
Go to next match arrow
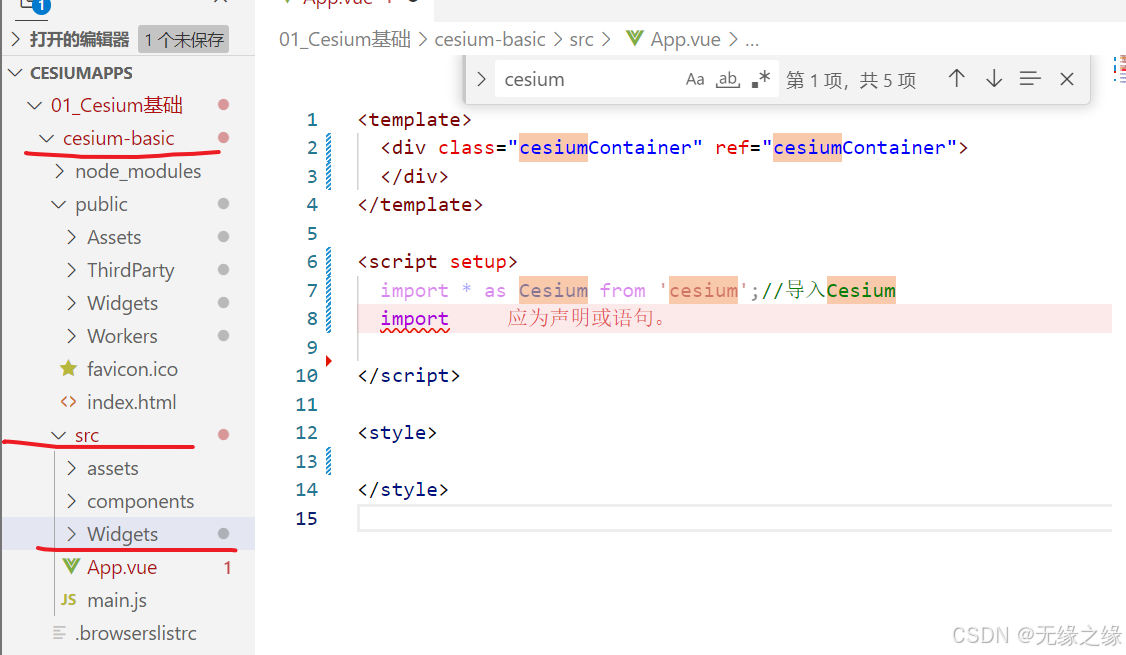click(994, 78)
